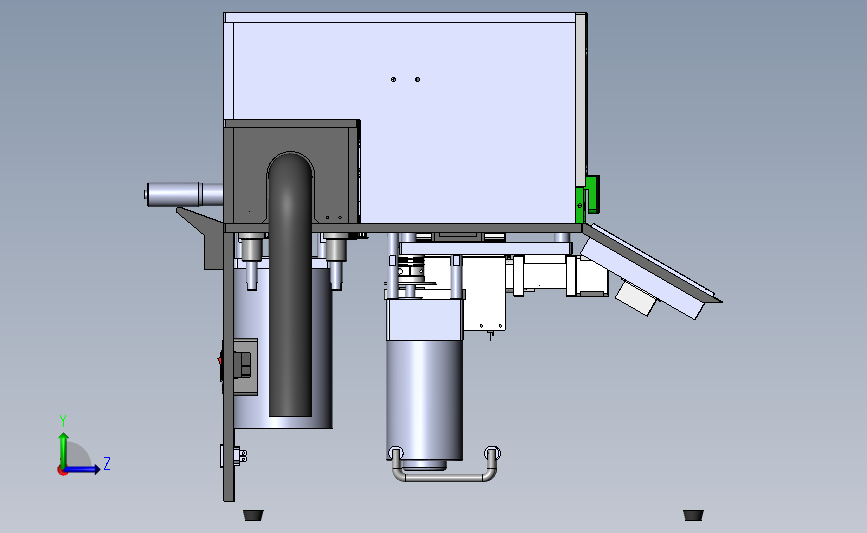
Task: Select the horizontal cylinder on the left side
Action: tap(184, 195)
